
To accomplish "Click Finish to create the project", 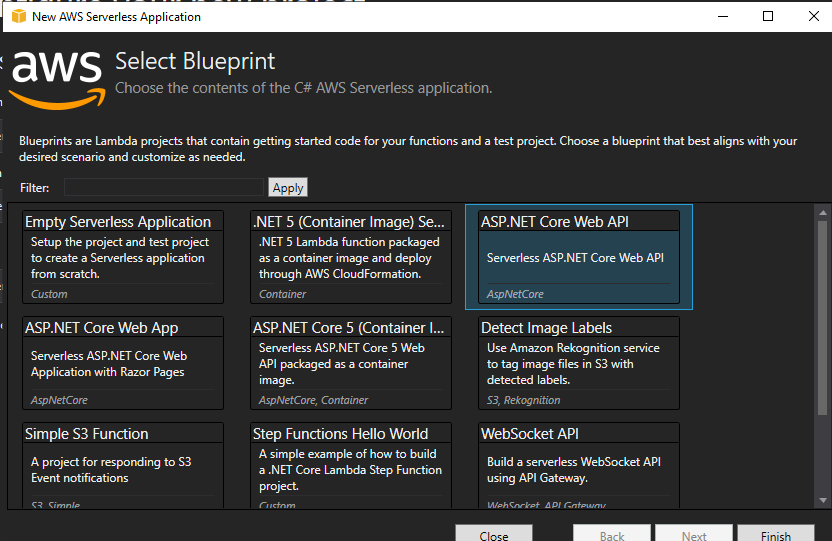I will (776, 534).
